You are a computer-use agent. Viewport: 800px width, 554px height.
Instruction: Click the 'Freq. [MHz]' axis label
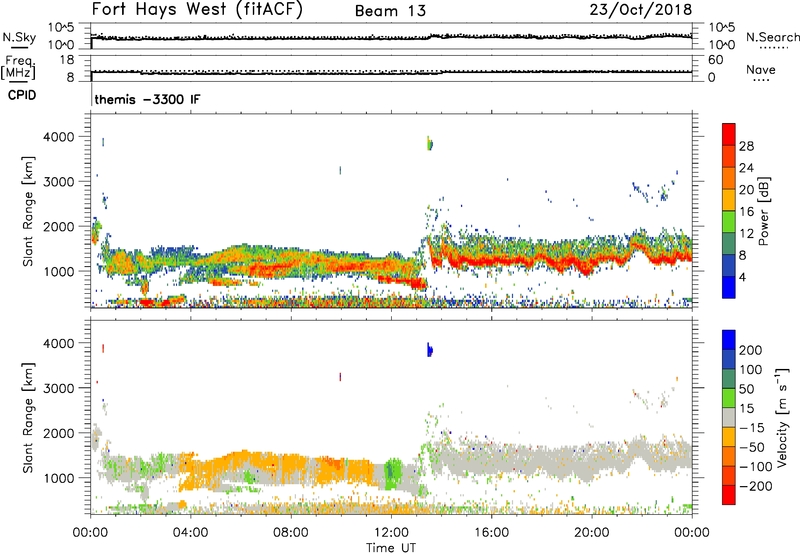(18, 68)
